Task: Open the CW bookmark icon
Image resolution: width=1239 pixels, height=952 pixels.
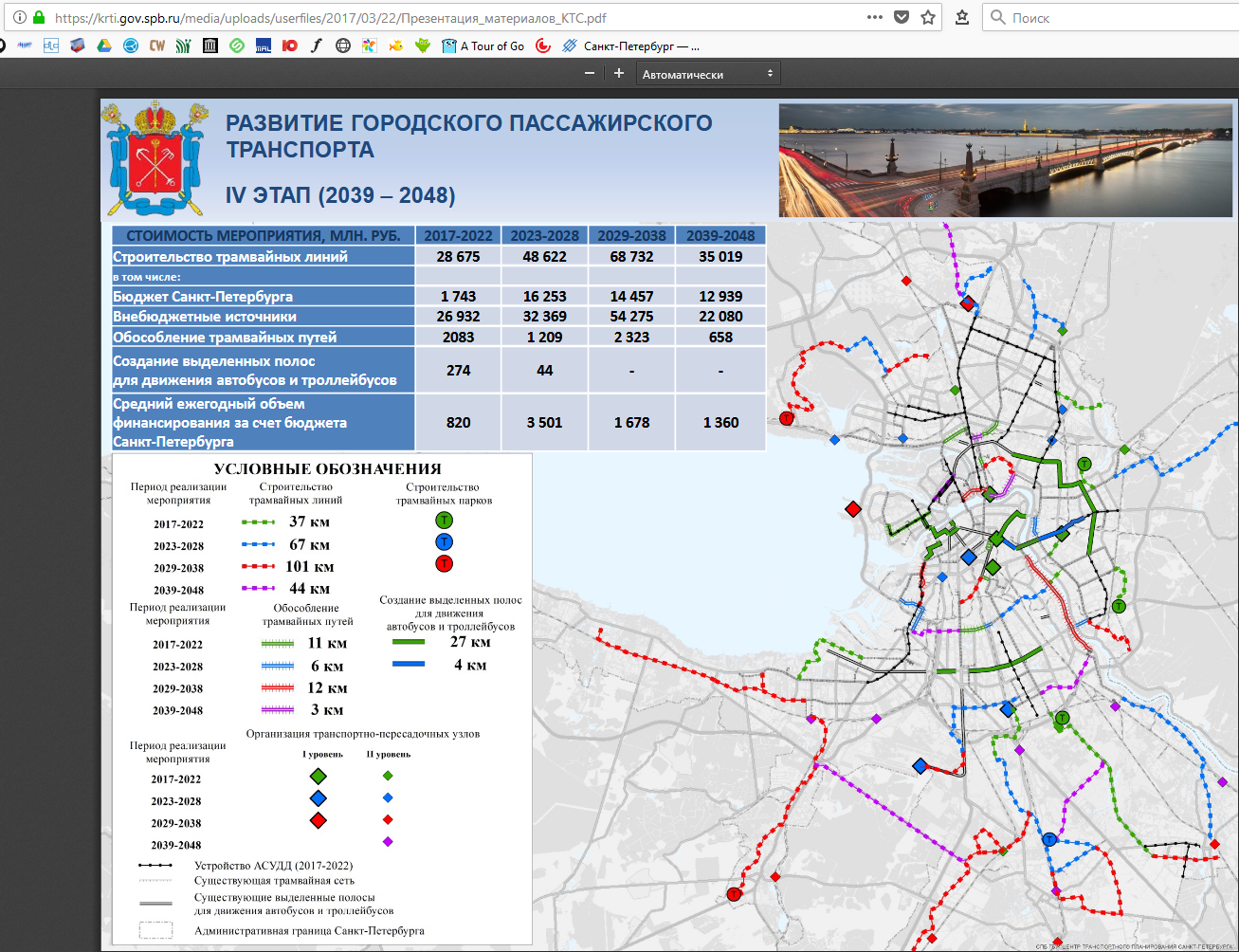Action: click(157, 46)
